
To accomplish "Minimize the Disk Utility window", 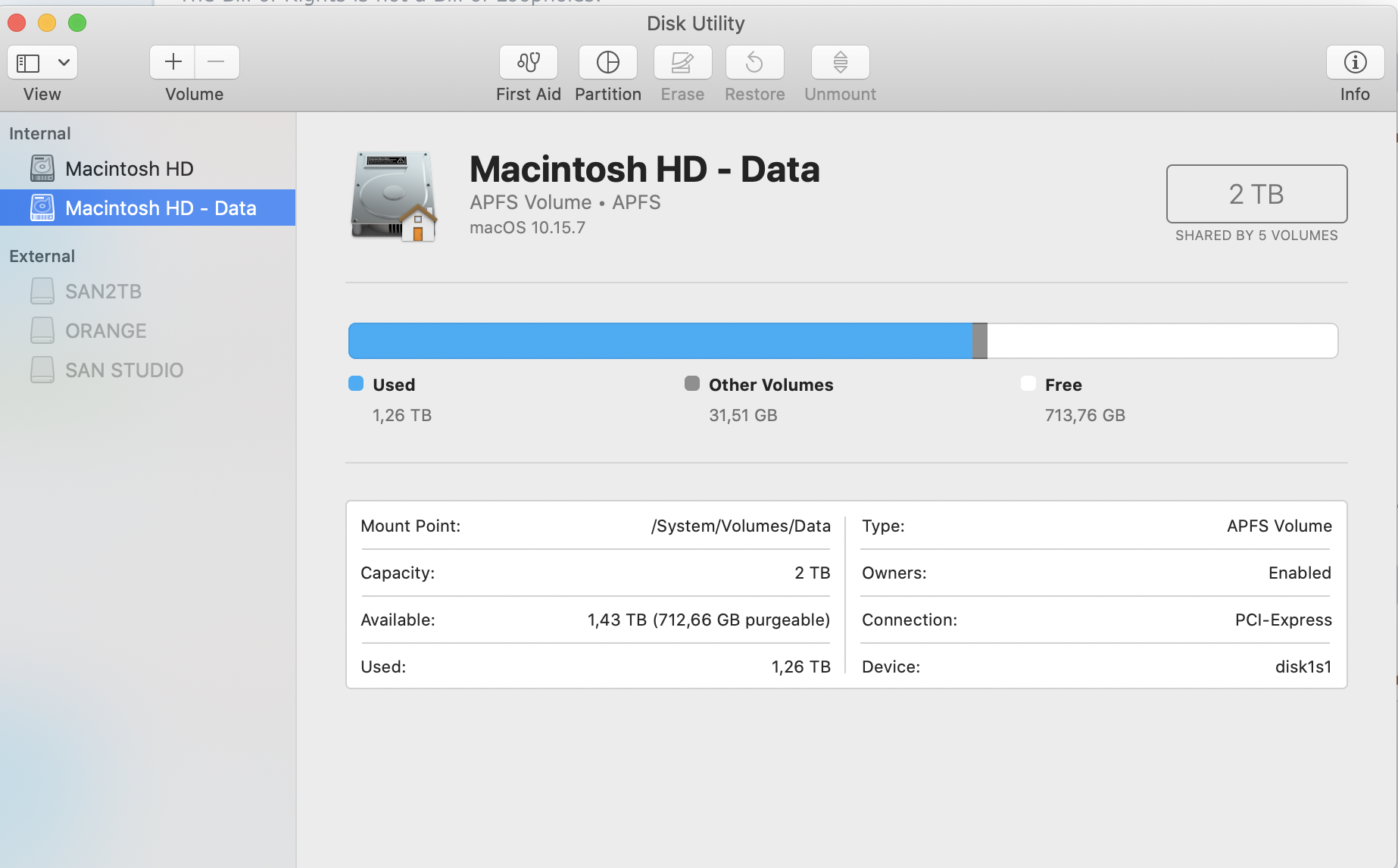I will tap(47, 23).
